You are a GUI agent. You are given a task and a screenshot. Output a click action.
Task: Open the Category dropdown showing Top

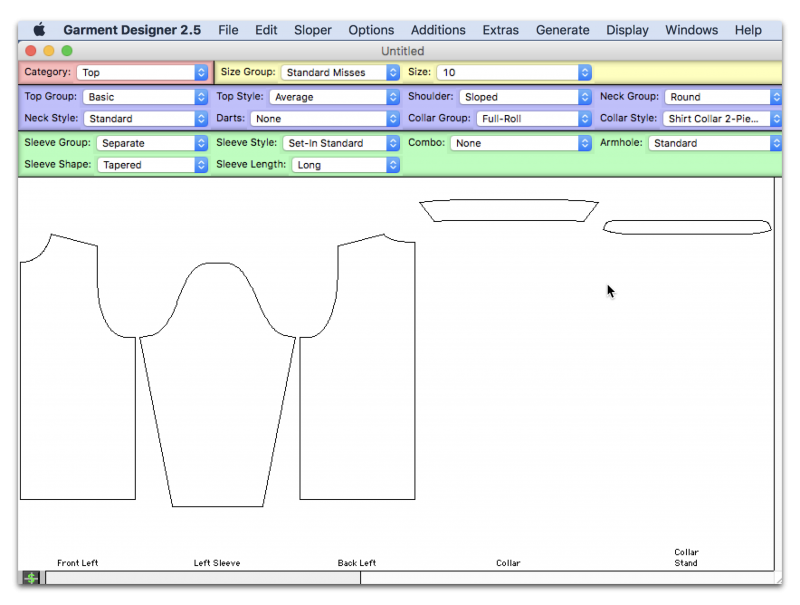point(142,72)
